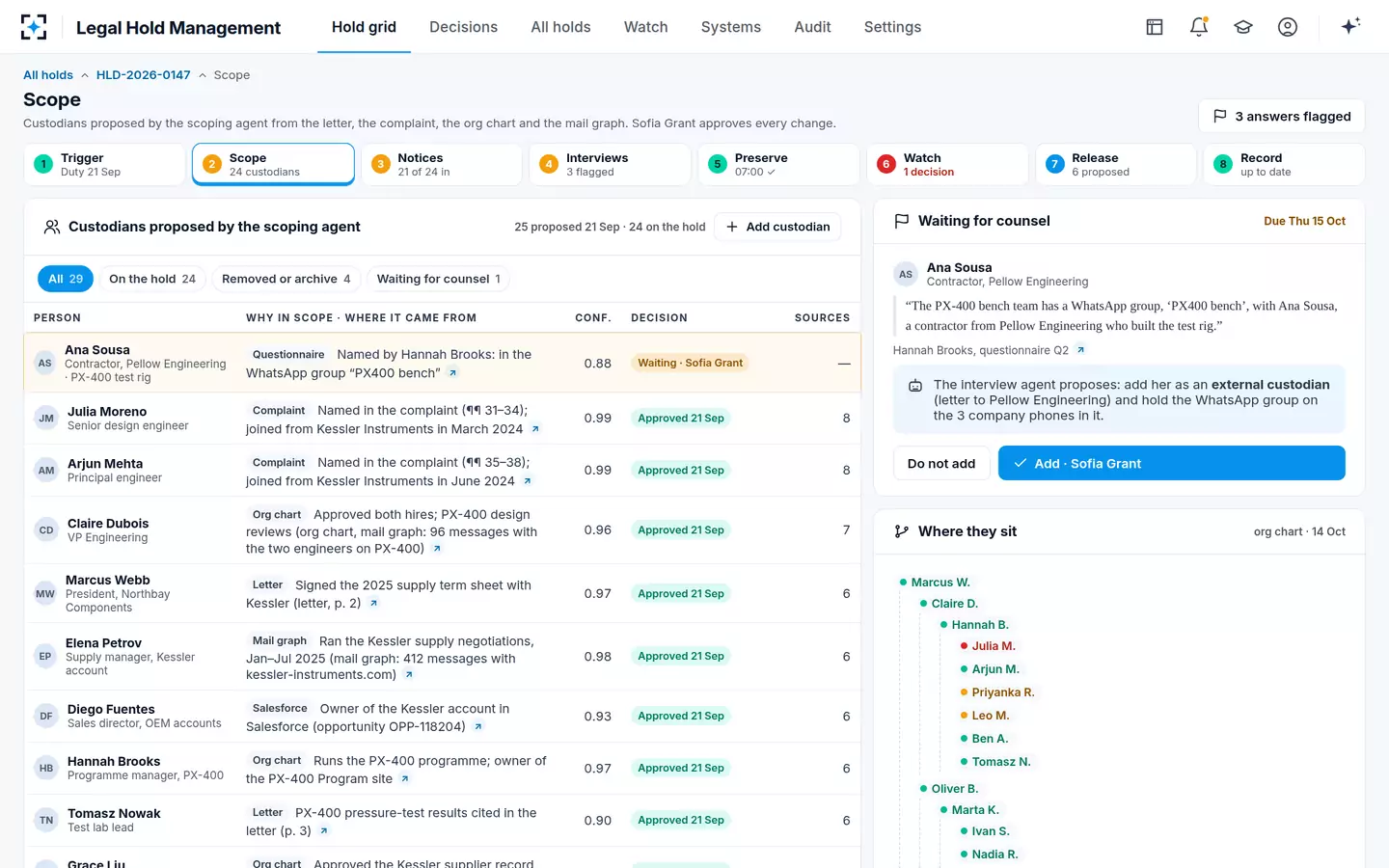Go to the Systems tab
This screenshot has width=1389, height=868.
pos(730,27)
